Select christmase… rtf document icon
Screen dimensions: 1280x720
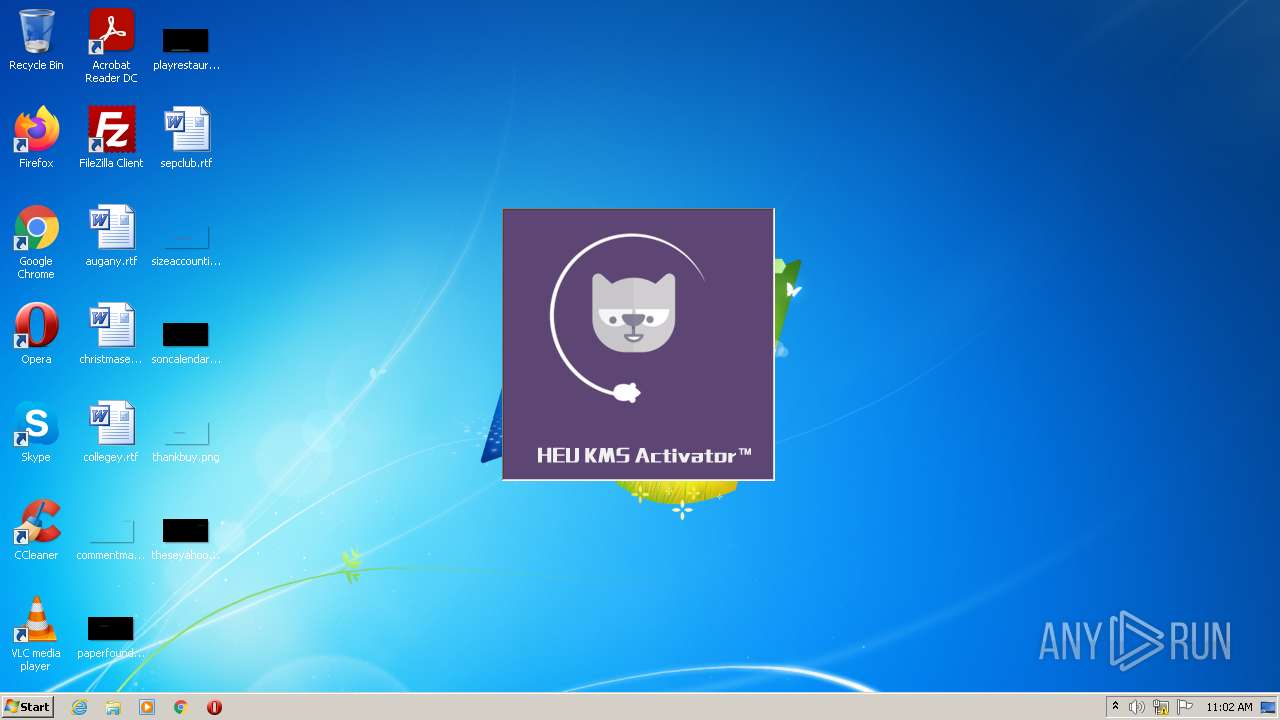pos(111,334)
